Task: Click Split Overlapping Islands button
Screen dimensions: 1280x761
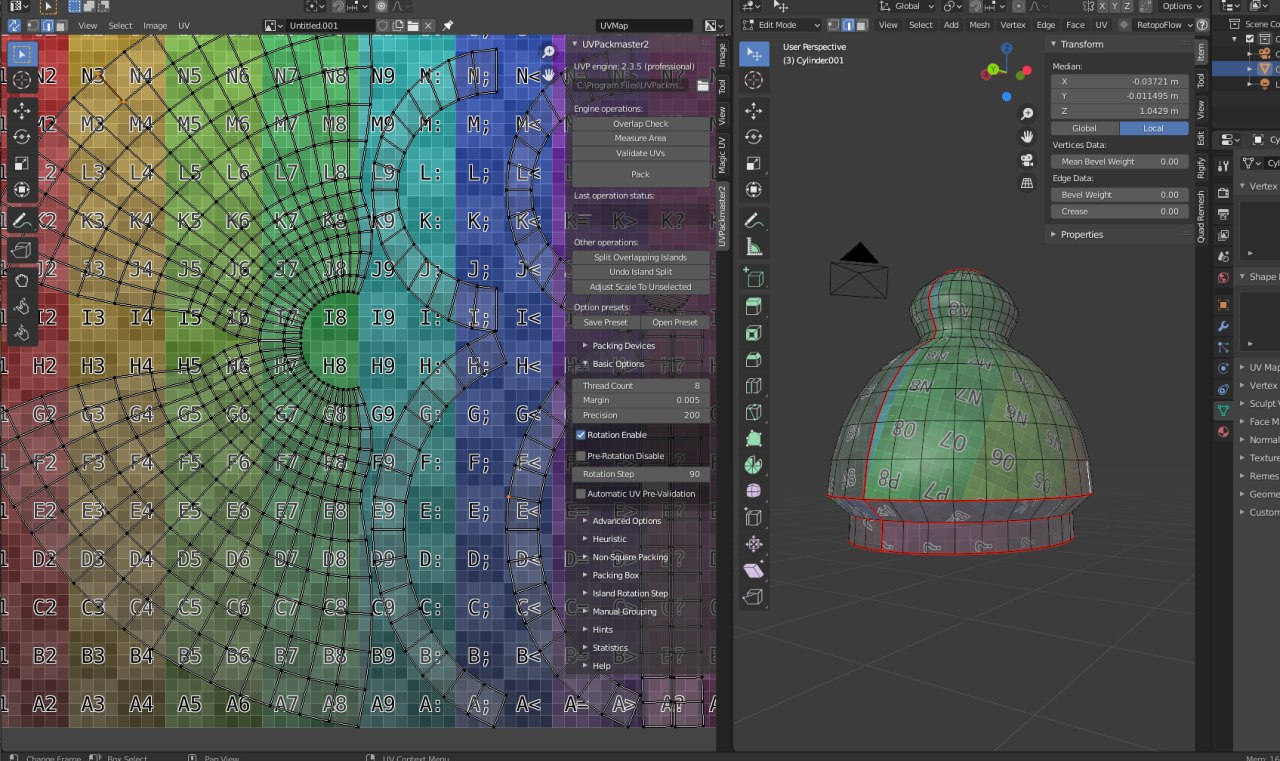Action: pos(641,257)
